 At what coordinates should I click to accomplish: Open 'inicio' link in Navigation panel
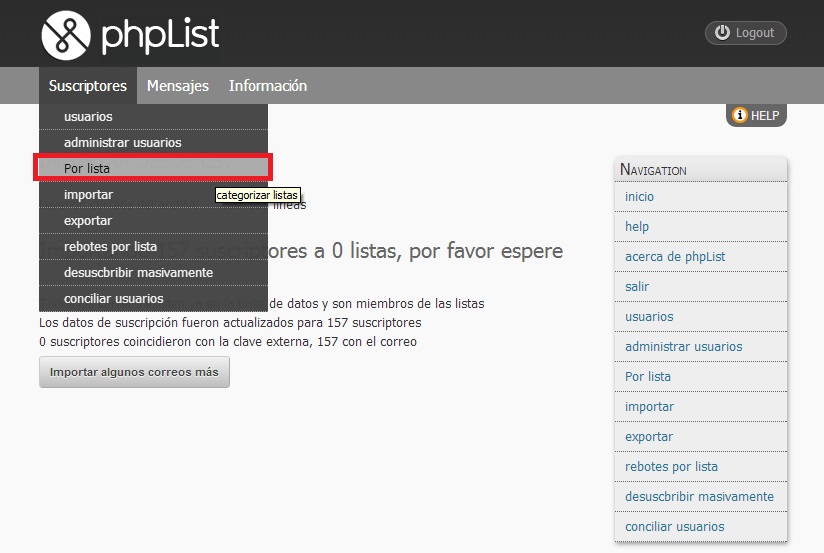click(x=639, y=197)
